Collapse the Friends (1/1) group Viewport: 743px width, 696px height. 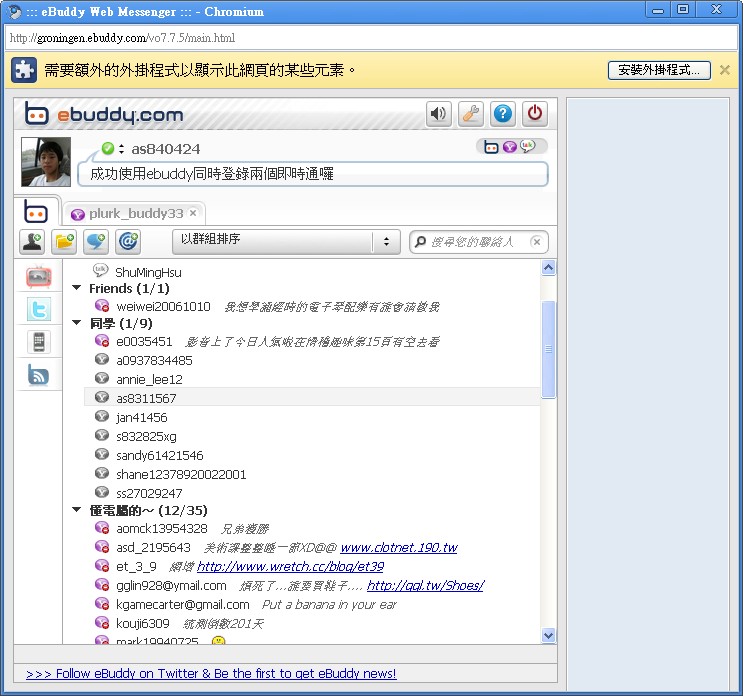click(76, 288)
